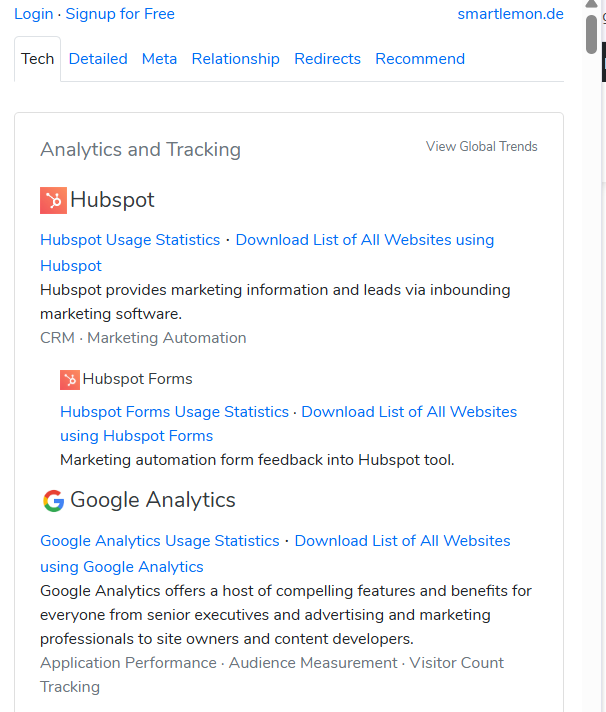Open the smartlemon.de link
Viewport: 606px width, 712px height.
(511, 14)
